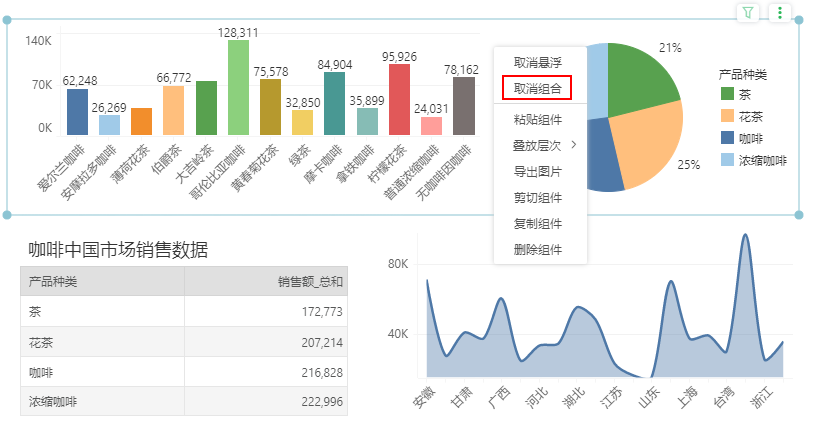The image size is (814, 432).
Task: Click 粘贴组件 in the context menu
Action: [537, 120]
